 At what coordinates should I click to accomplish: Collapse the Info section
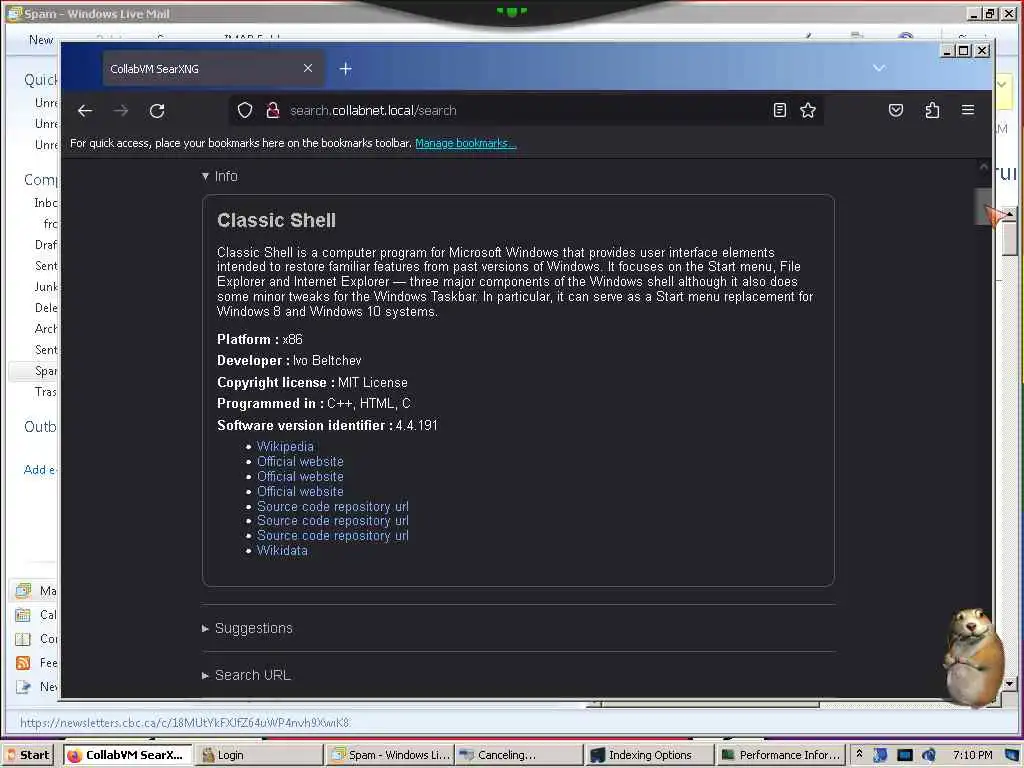[x=220, y=176]
